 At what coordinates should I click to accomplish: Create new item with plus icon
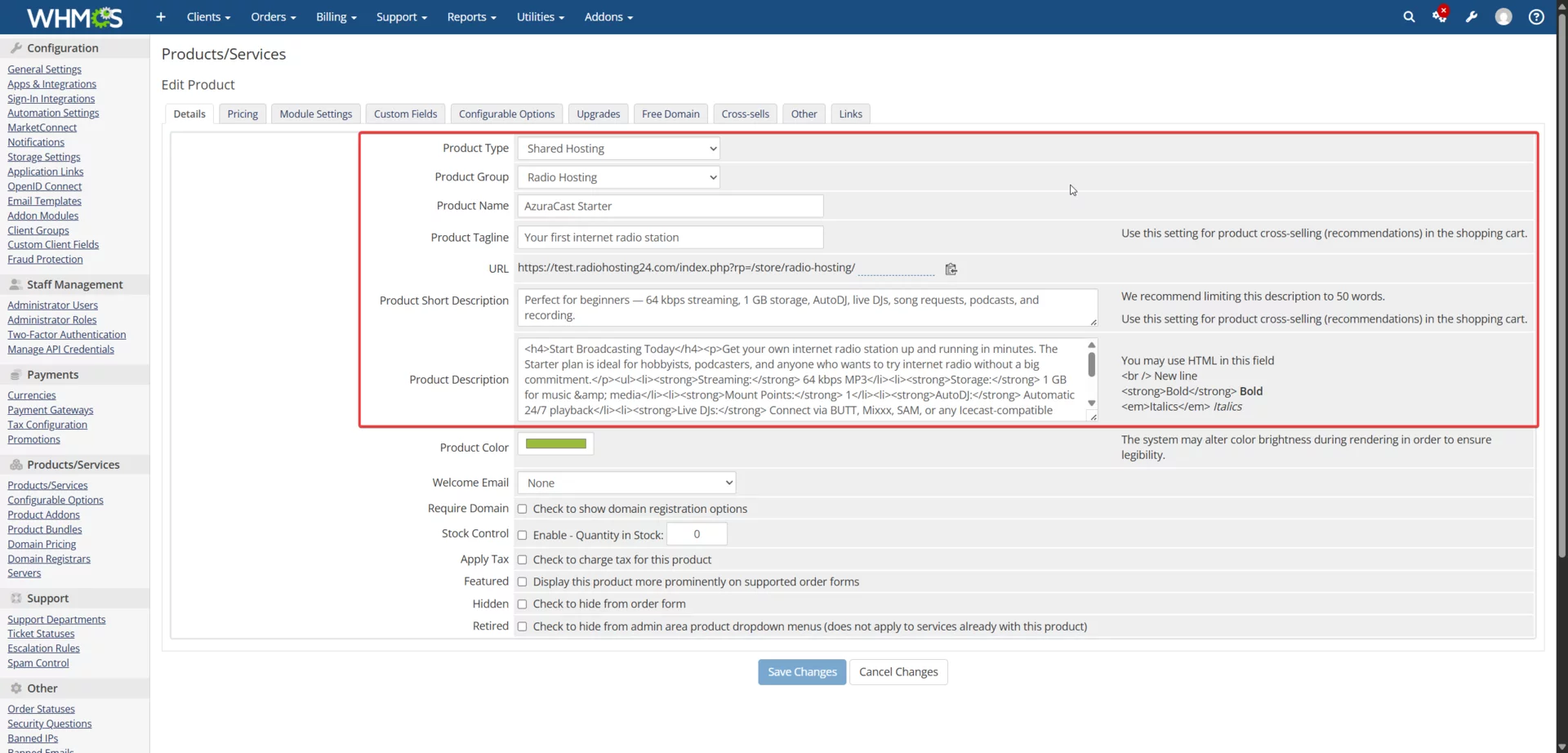[160, 16]
